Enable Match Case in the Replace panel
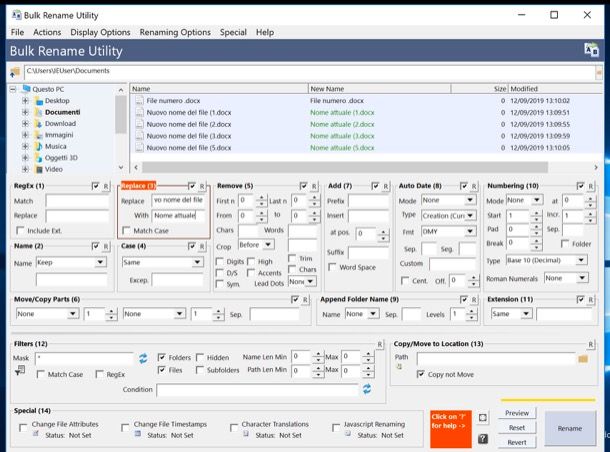610x452 pixels. coord(126,230)
